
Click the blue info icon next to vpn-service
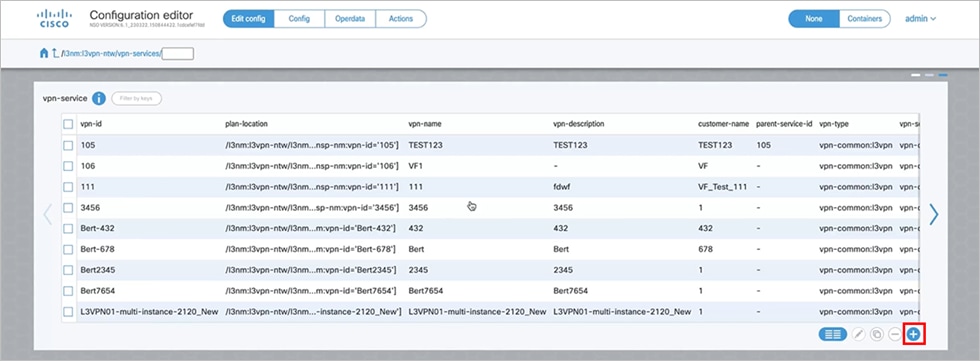[x=99, y=98]
